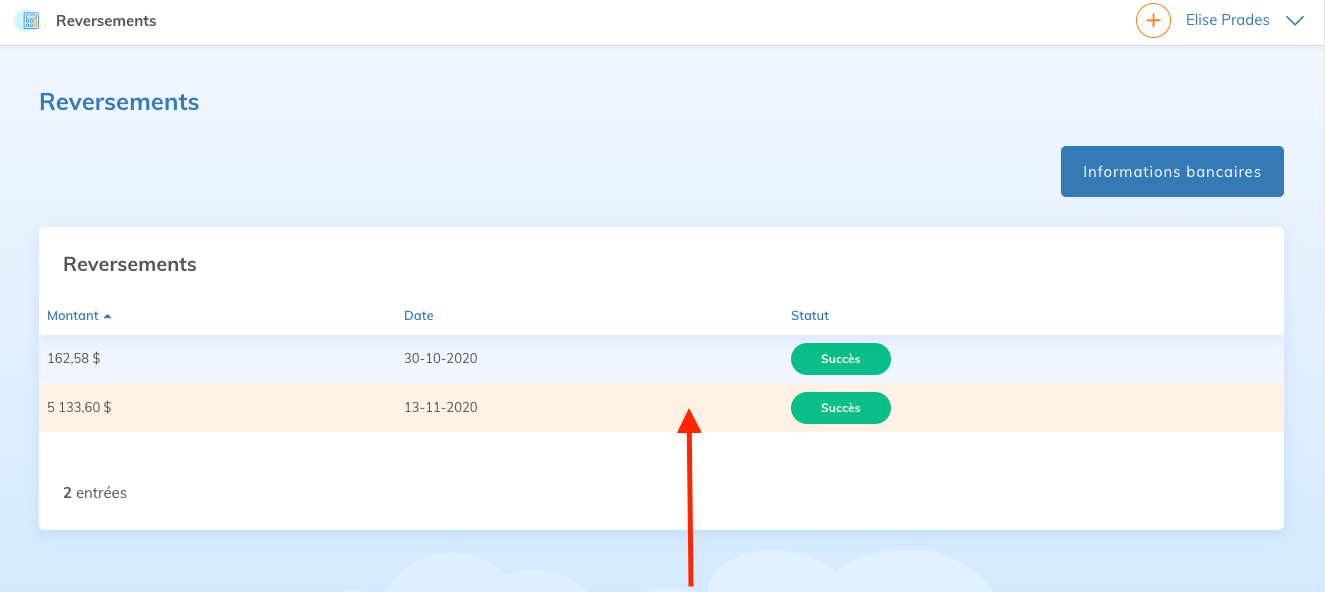
Task: Click the date 30-10-2020
Action: point(441,359)
